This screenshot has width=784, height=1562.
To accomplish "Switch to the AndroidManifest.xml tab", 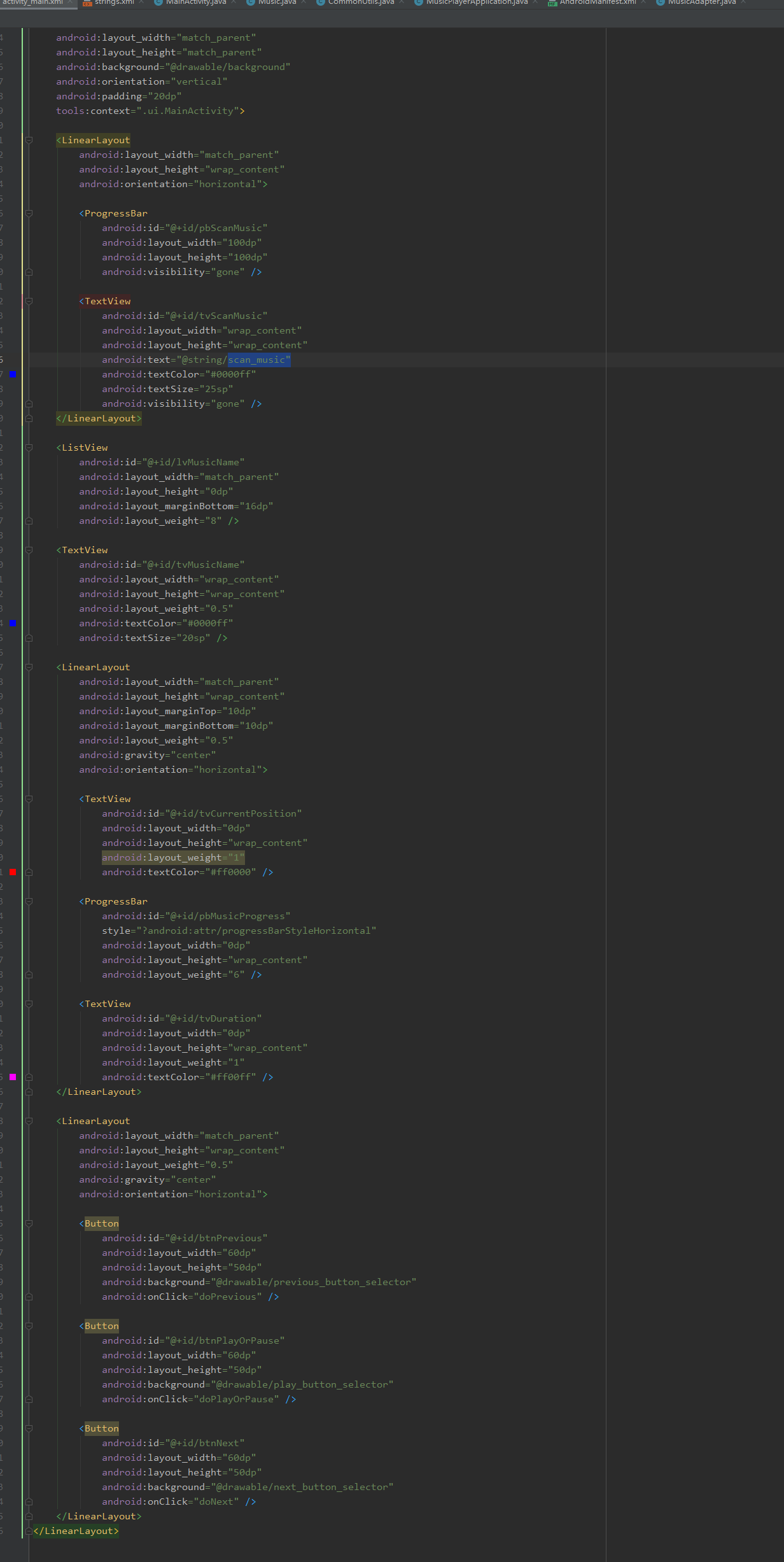I will pos(597,3).
